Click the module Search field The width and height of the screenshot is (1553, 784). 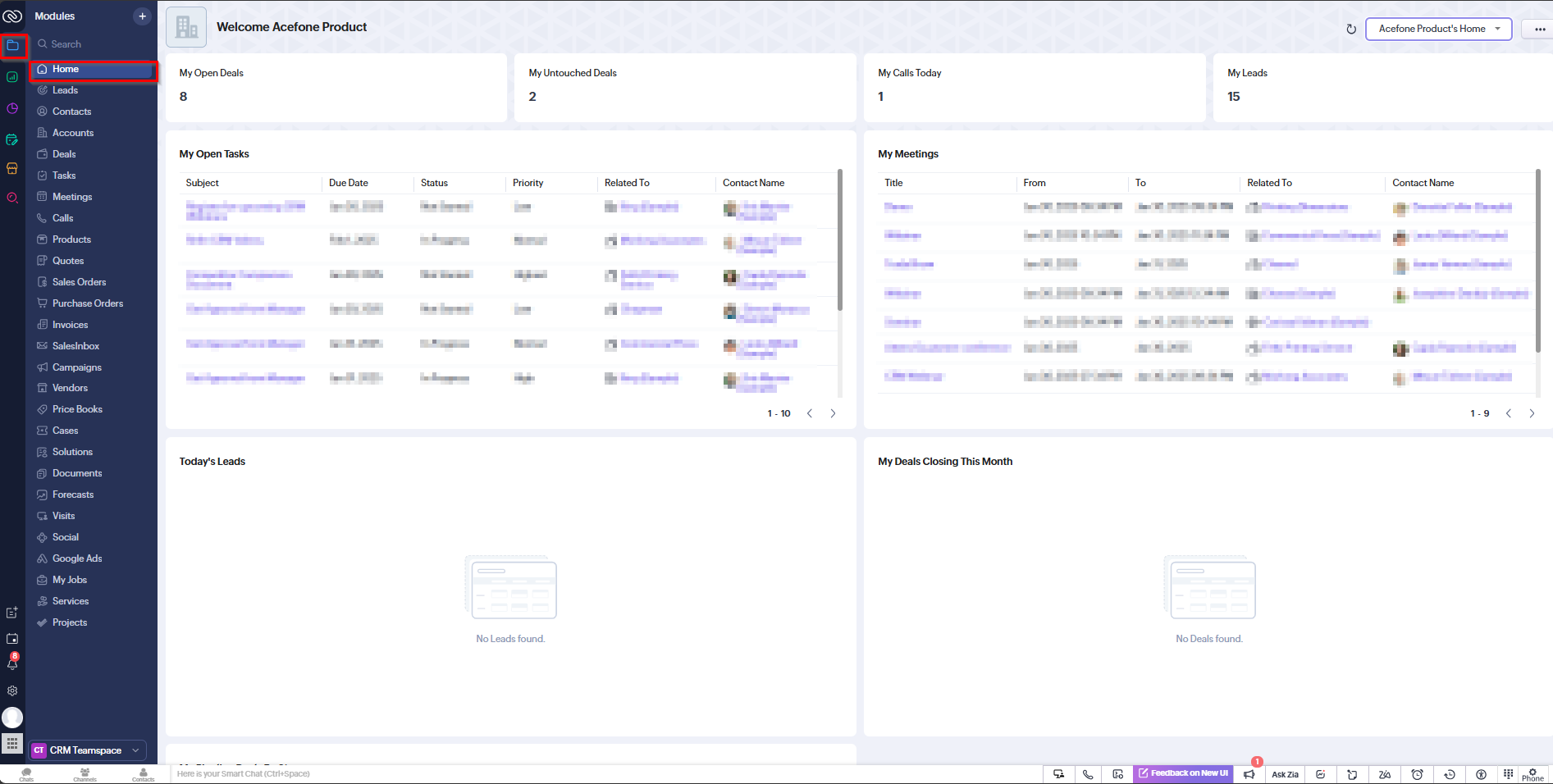click(93, 44)
